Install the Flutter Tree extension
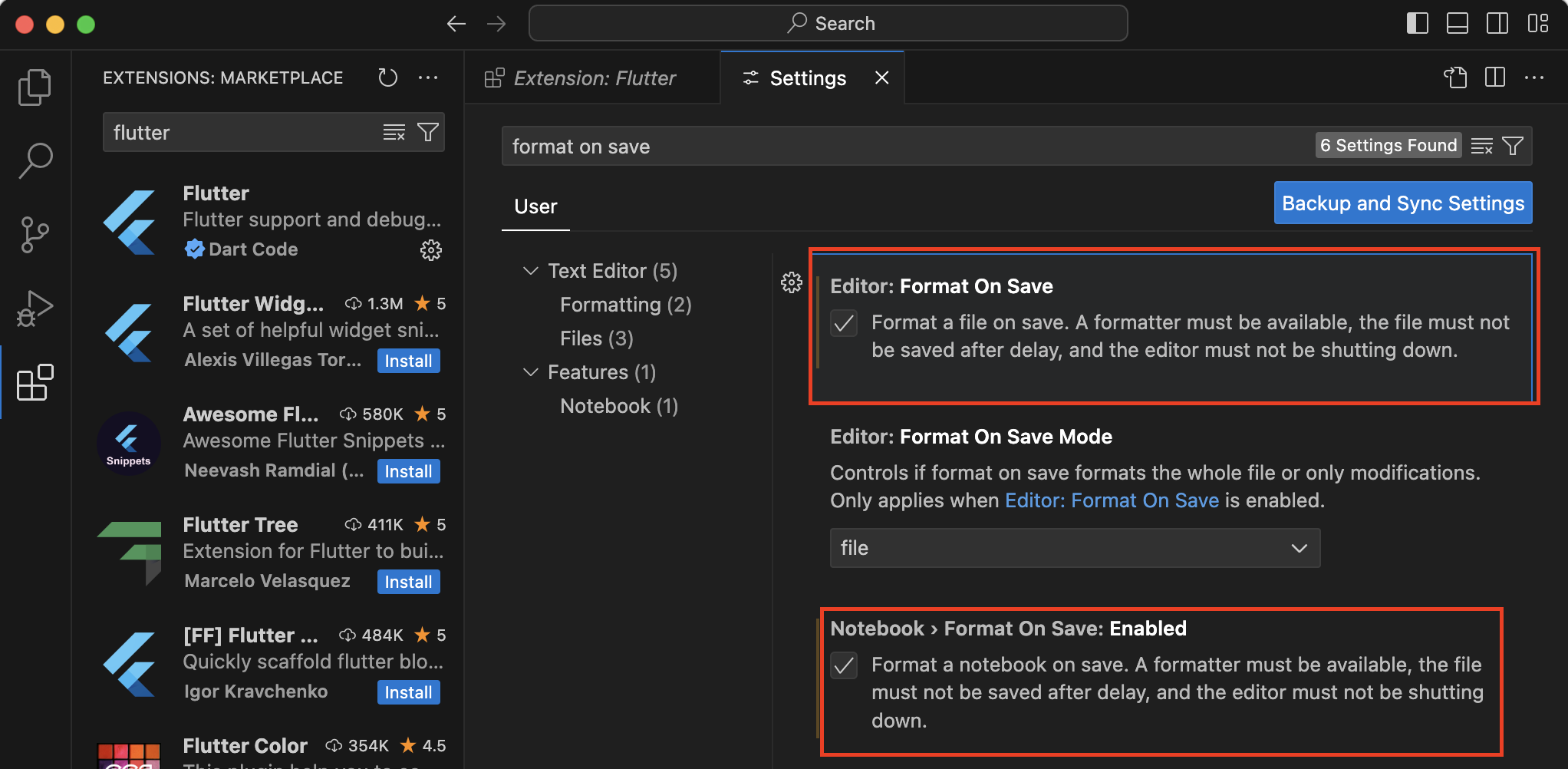The height and width of the screenshot is (769, 1568). pos(408,582)
